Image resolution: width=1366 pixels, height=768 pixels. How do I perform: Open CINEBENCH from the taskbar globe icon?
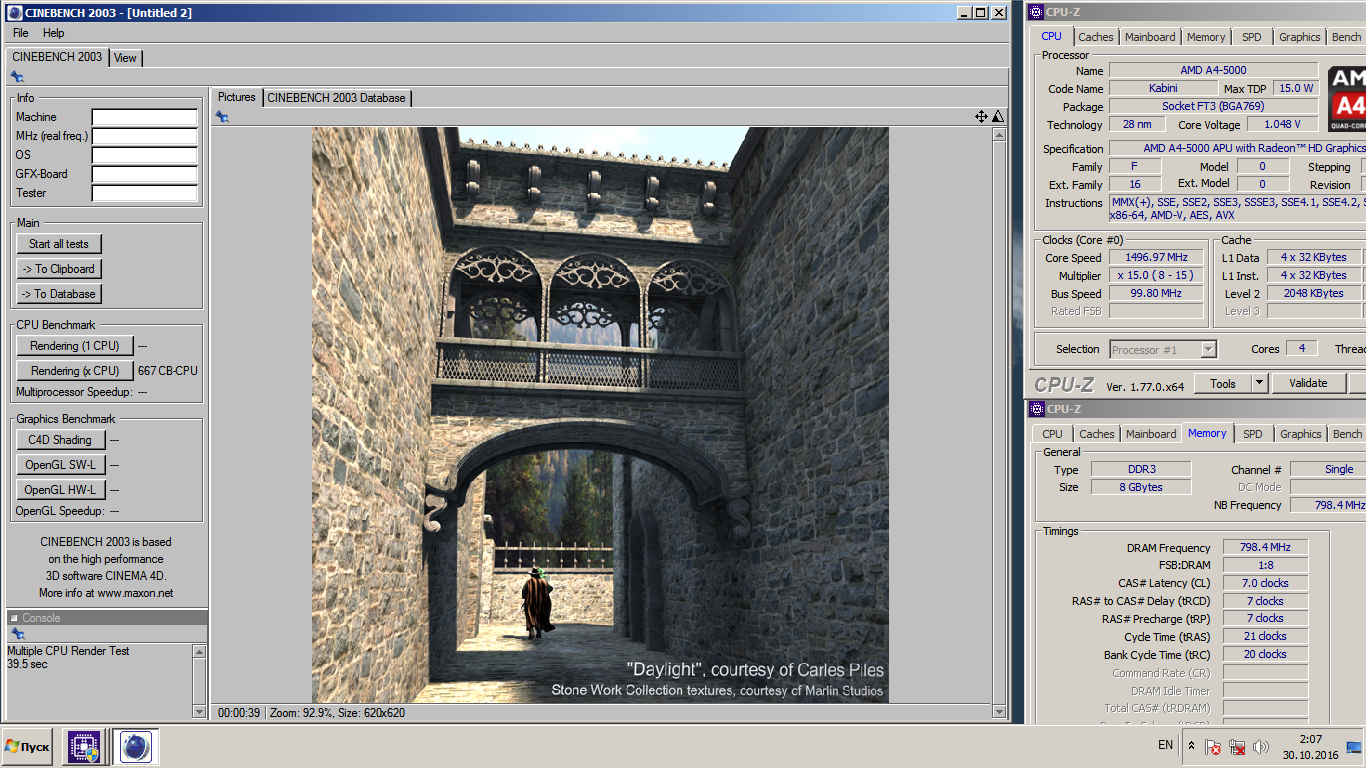(x=135, y=747)
